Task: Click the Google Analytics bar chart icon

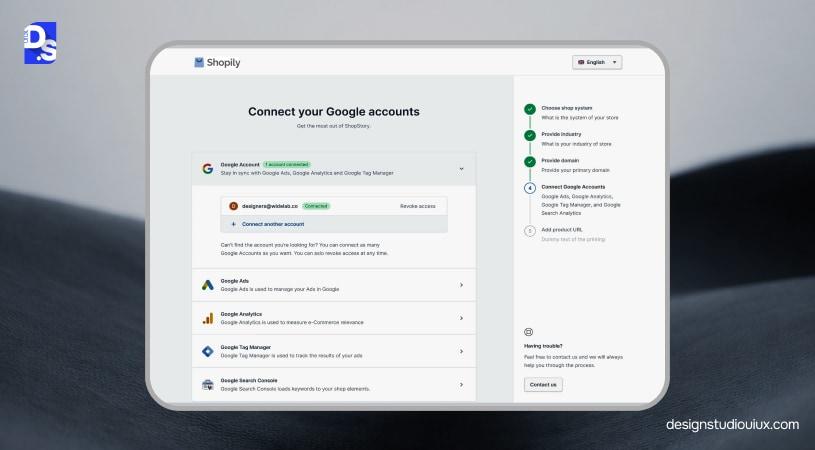Action: pyautogui.click(x=207, y=318)
